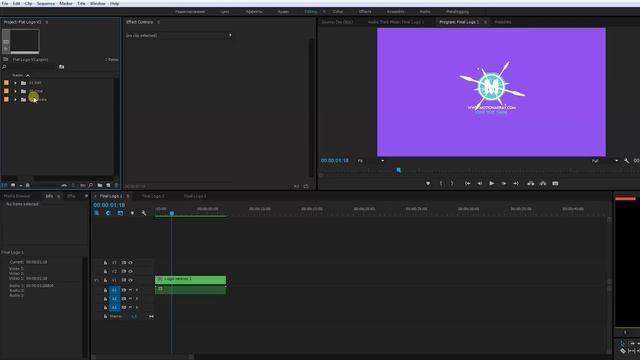
Task: Toggle sync lock on V2 track
Action: [x=124, y=271]
